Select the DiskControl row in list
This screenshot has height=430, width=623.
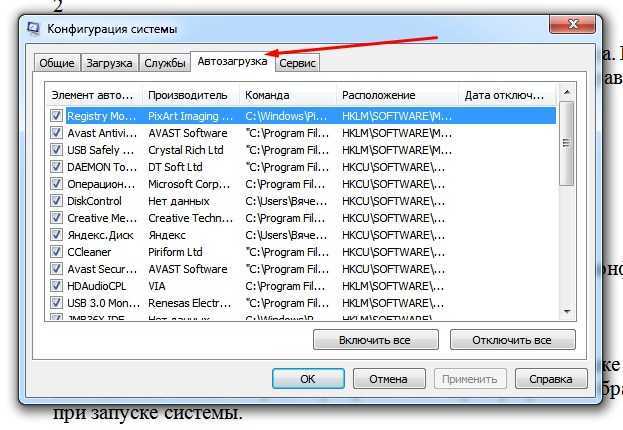click(302, 201)
